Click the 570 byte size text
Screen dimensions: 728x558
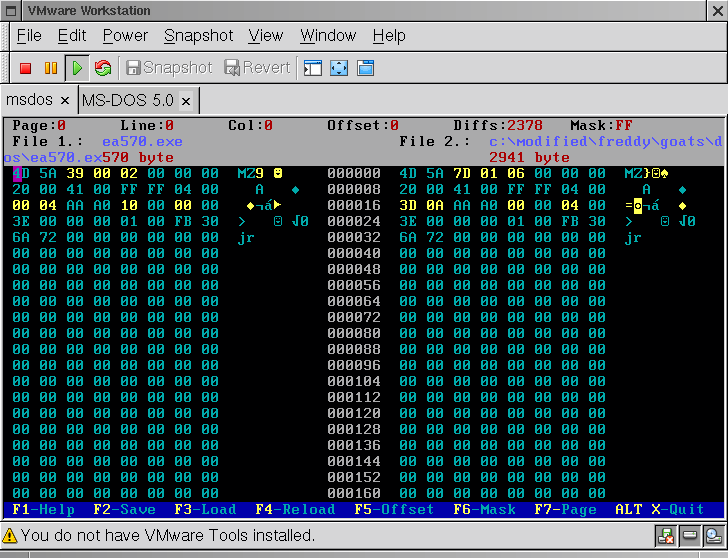click(138, 157)
